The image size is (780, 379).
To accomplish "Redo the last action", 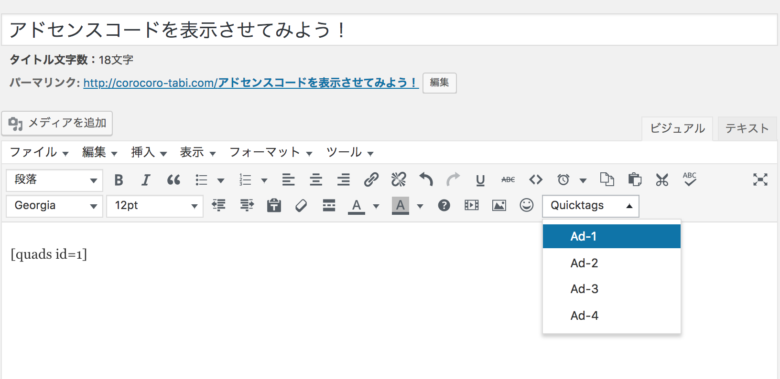I will (453, 180).
